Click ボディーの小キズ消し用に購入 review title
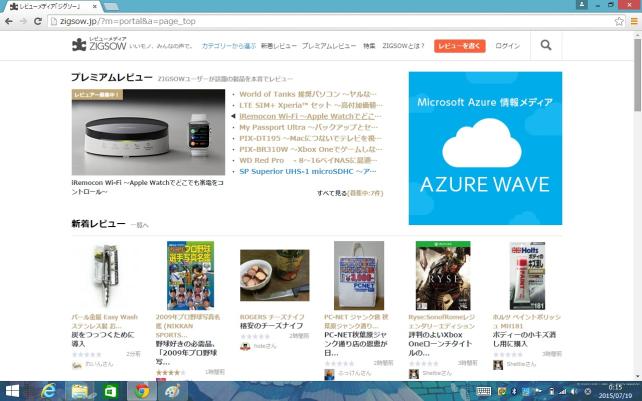This screenshot has width=642, height=401. point(524,340)
